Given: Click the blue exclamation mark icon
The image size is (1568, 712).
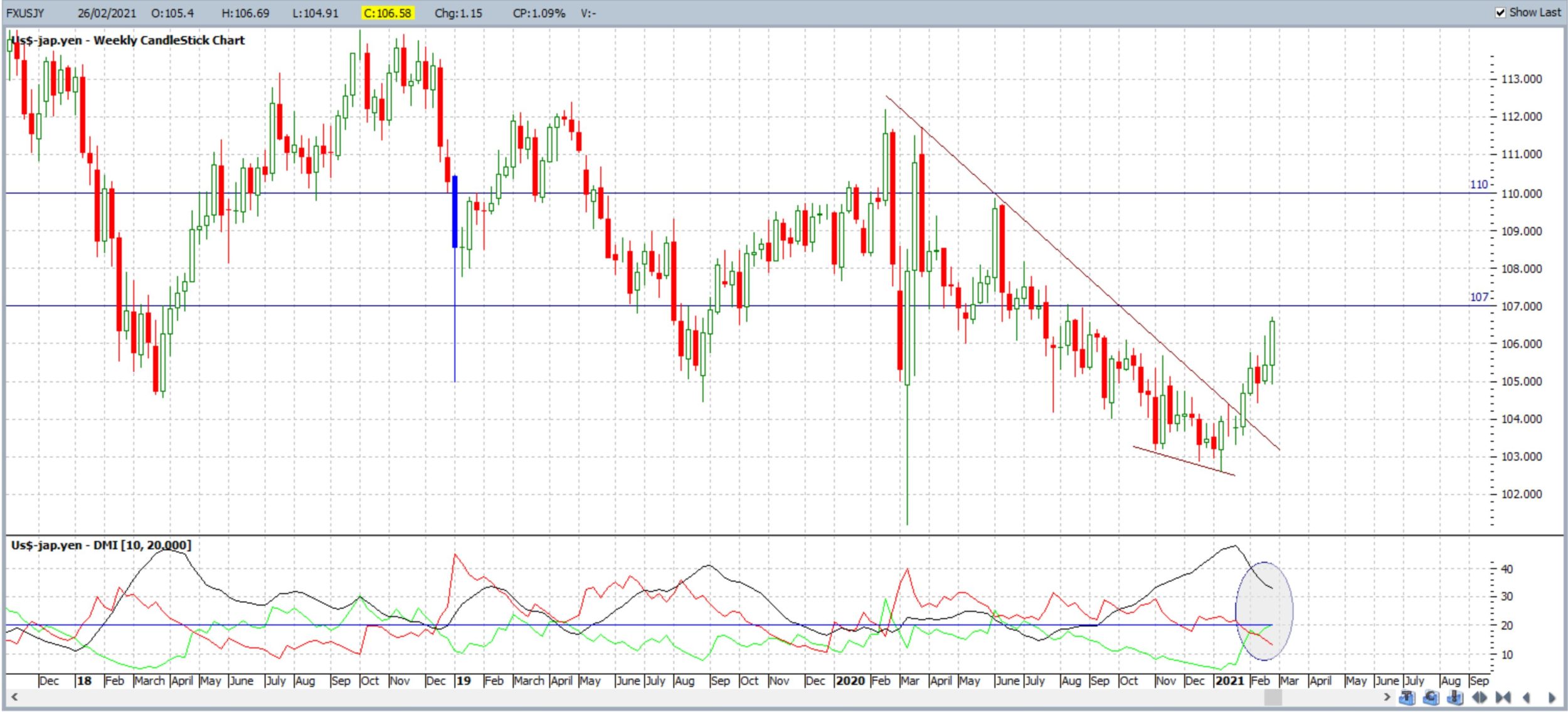Looking at the screenshot, I should [1455, 697].
